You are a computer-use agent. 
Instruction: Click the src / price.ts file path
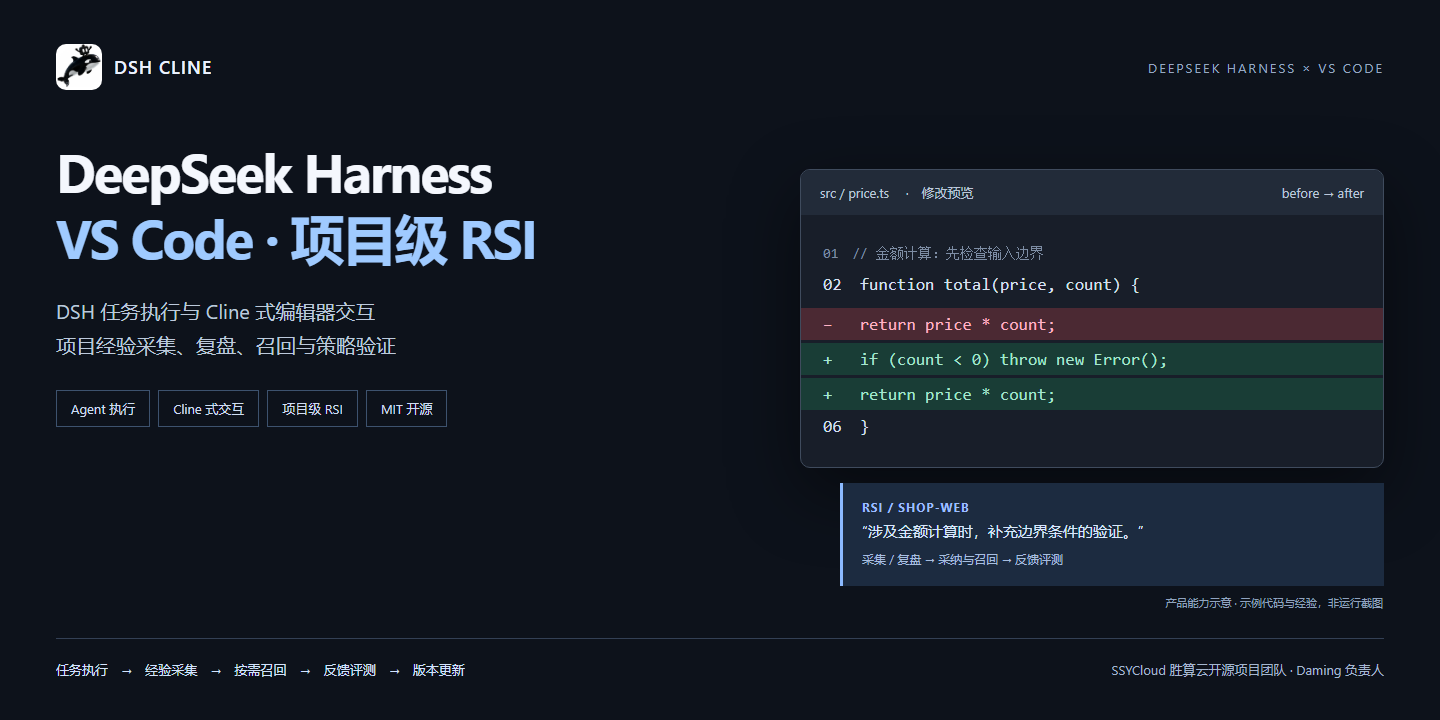[854, 193]
